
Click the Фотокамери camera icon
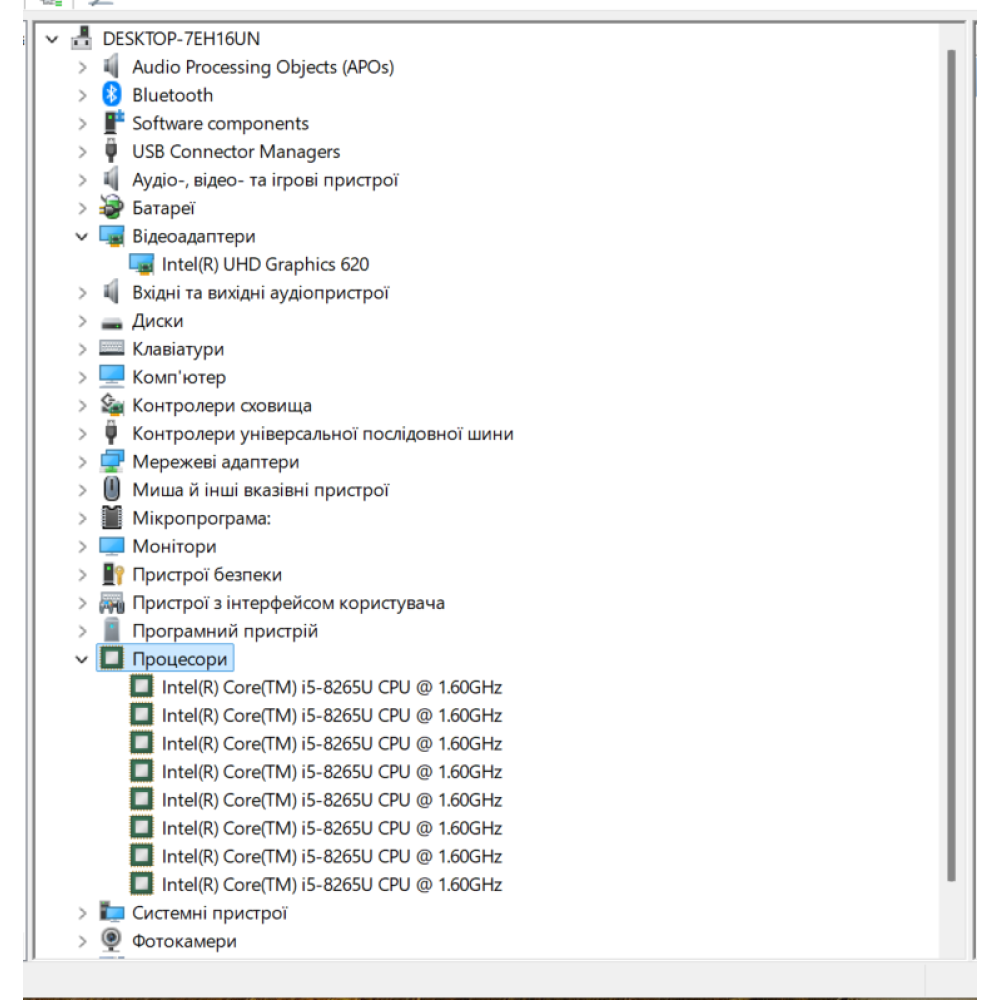point(111,941)
